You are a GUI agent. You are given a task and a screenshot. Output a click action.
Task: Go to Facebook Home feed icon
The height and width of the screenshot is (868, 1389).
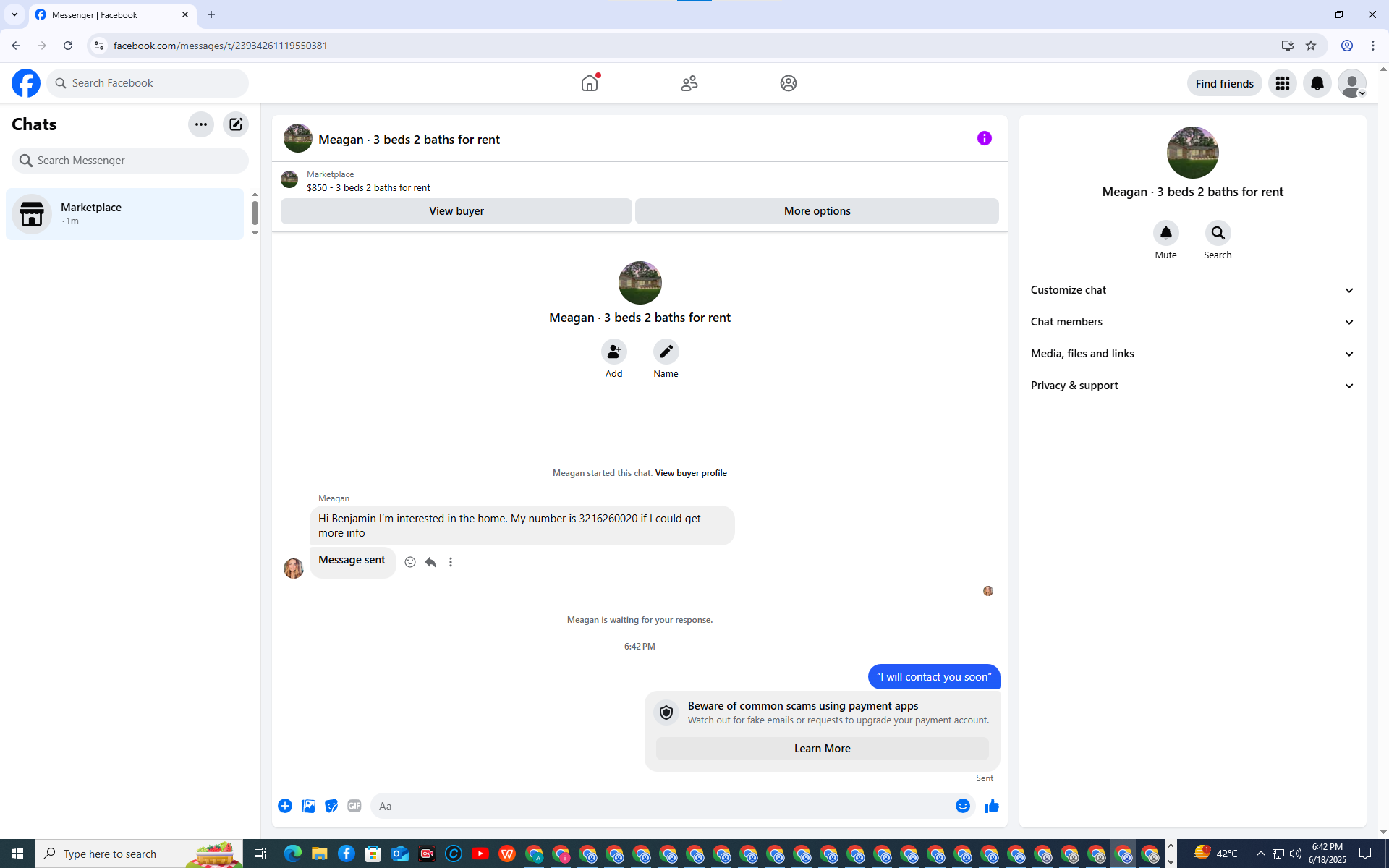click(x=590, y=83)
